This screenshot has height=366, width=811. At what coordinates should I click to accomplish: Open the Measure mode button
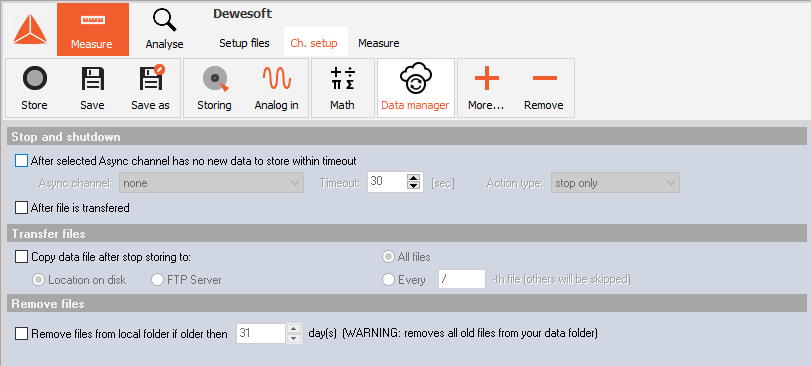click(93, 29)
